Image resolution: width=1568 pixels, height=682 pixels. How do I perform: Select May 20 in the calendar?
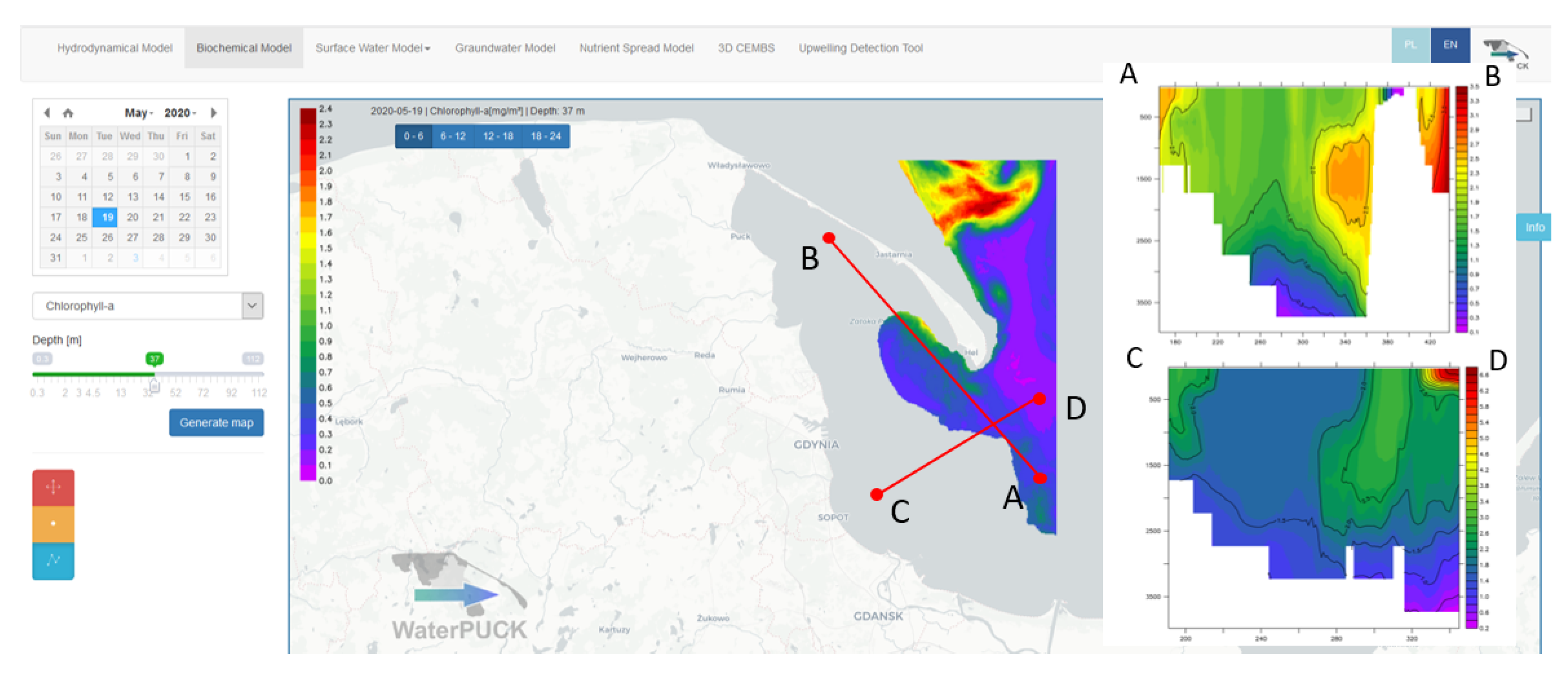coord(132,217)
